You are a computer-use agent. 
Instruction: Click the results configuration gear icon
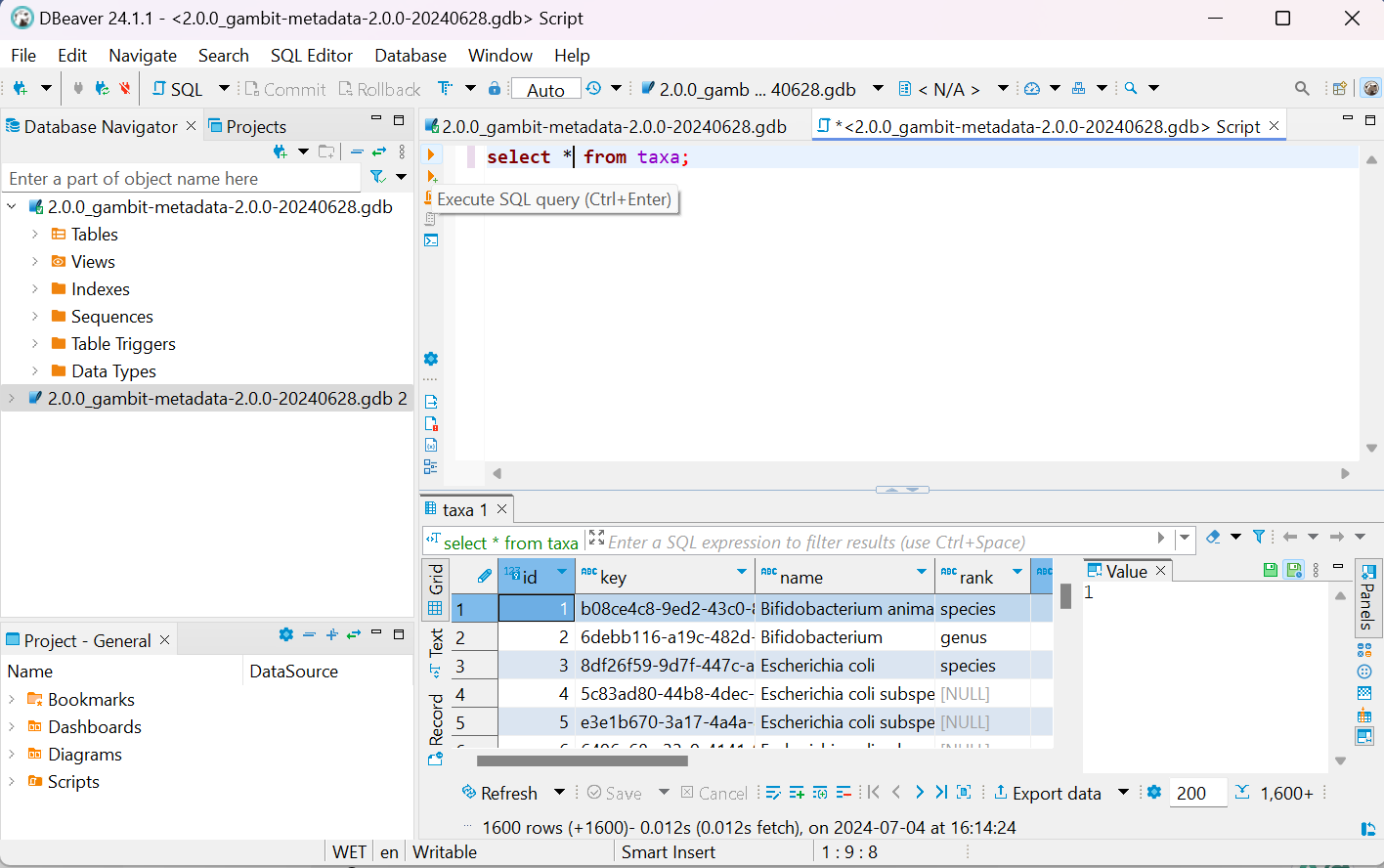click(x=1154, y=793)
